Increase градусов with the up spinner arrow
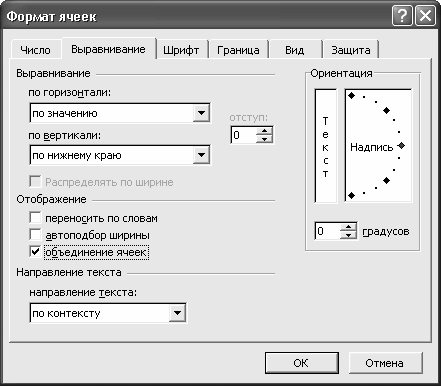Screen dimensions: 441x386 (348, 227)
